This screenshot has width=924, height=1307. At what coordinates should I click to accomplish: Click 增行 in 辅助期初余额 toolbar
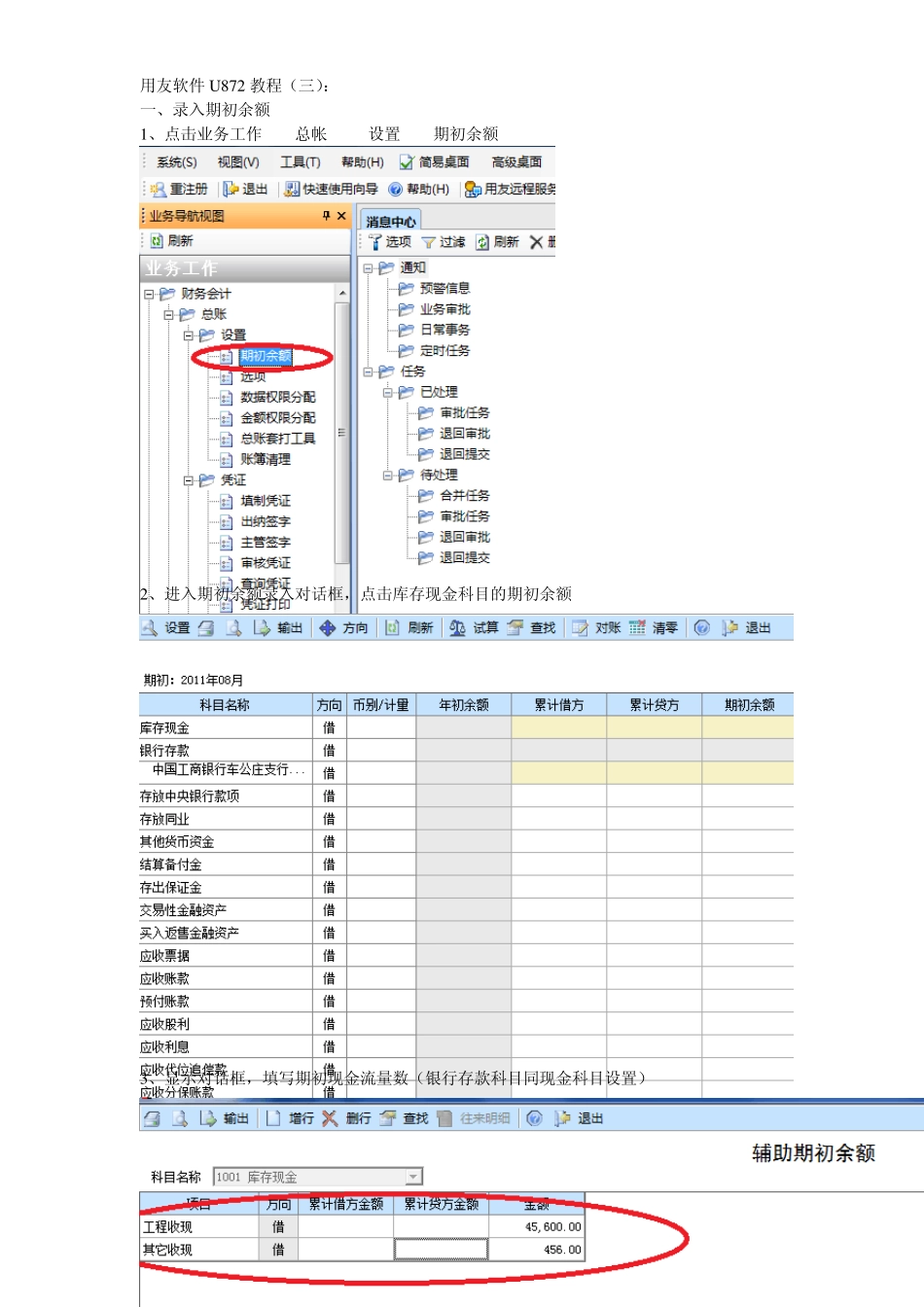click(291, 1118)
